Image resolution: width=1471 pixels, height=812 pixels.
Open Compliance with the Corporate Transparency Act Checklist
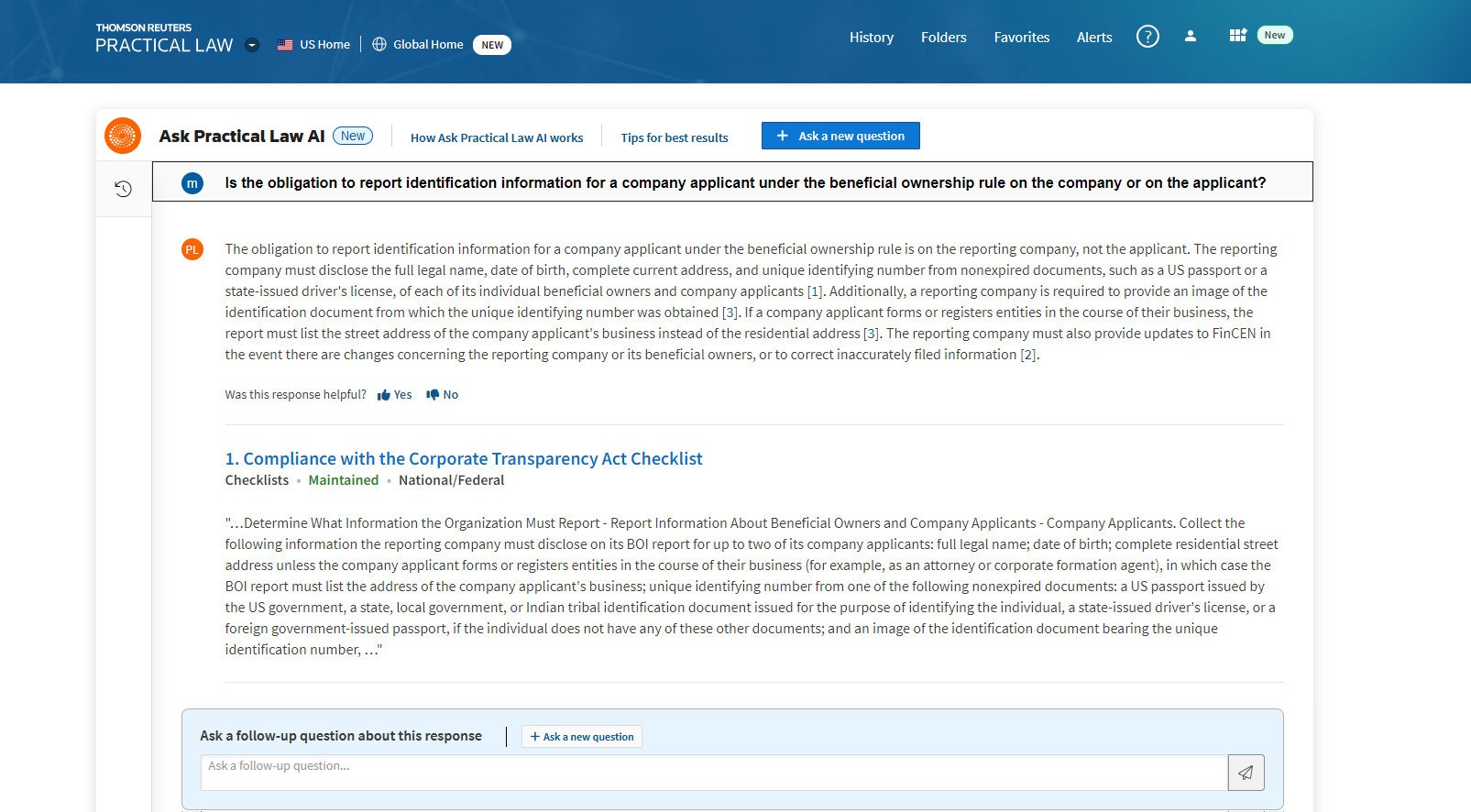pos(464,458)
